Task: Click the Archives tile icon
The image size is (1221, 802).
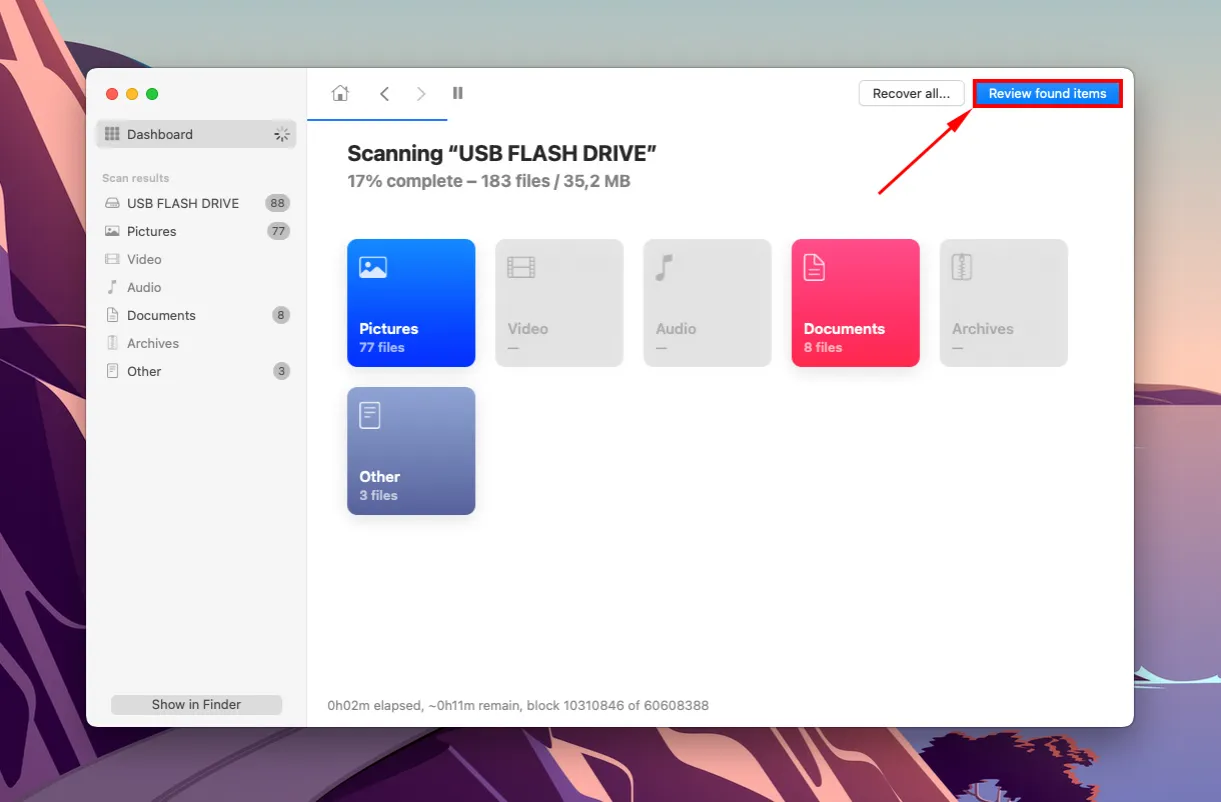Action: 962,268
